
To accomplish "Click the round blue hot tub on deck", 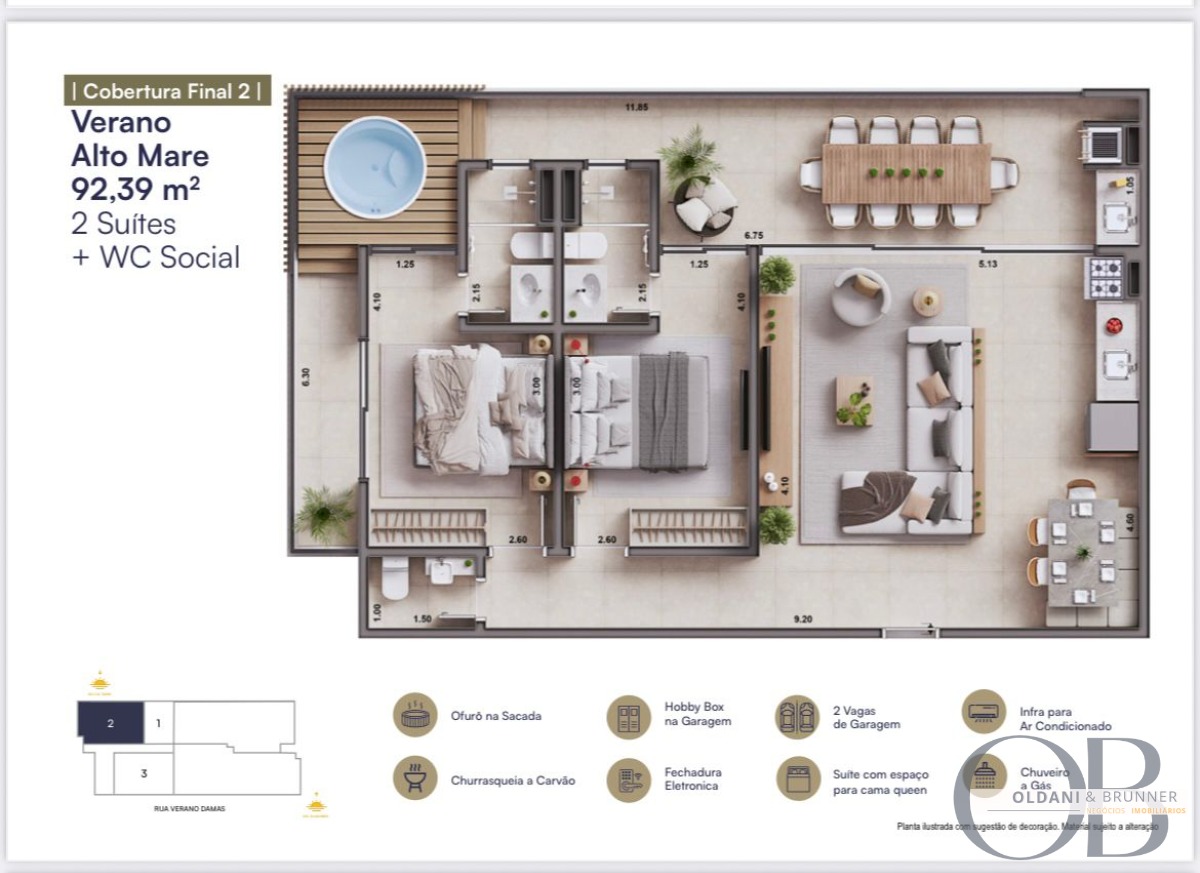I will pos(375,167).
